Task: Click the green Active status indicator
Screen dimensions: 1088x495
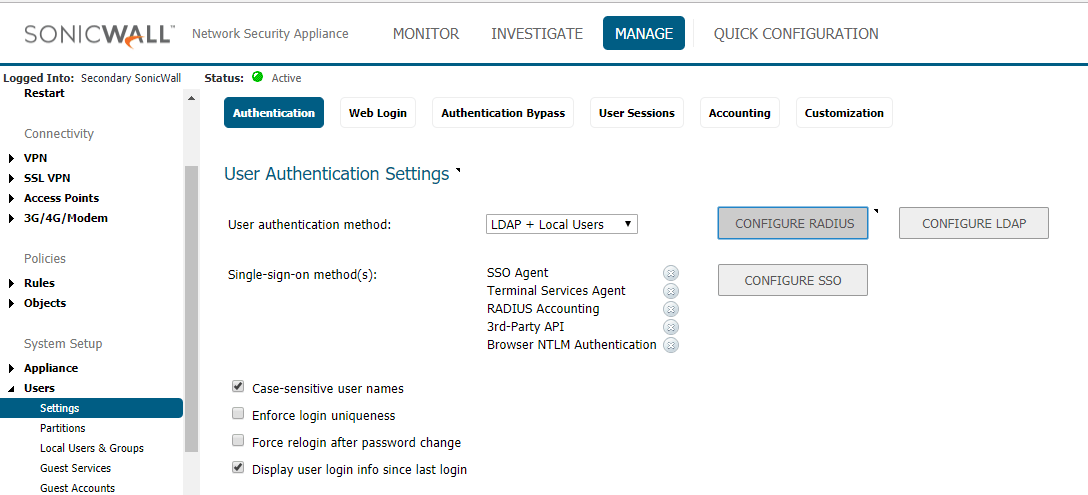Action: [257, 77]
